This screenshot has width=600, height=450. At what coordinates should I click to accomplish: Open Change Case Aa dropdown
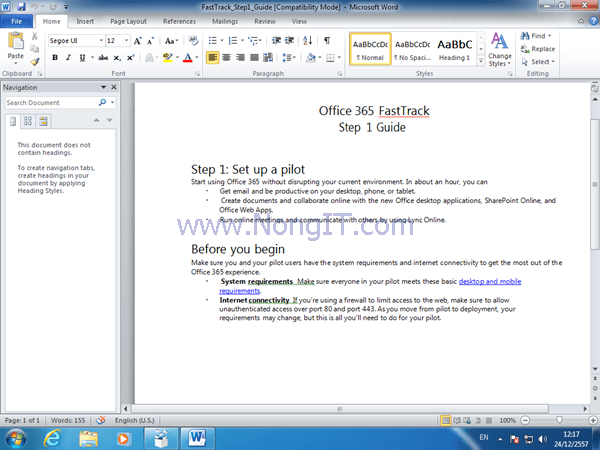pyautogui.click(x=171, y=41)
